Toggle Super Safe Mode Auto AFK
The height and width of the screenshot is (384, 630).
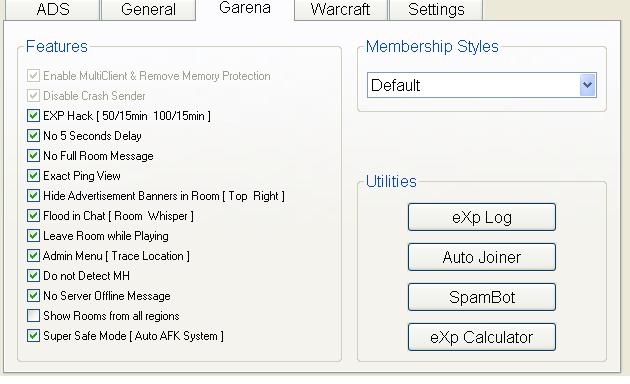33,336
